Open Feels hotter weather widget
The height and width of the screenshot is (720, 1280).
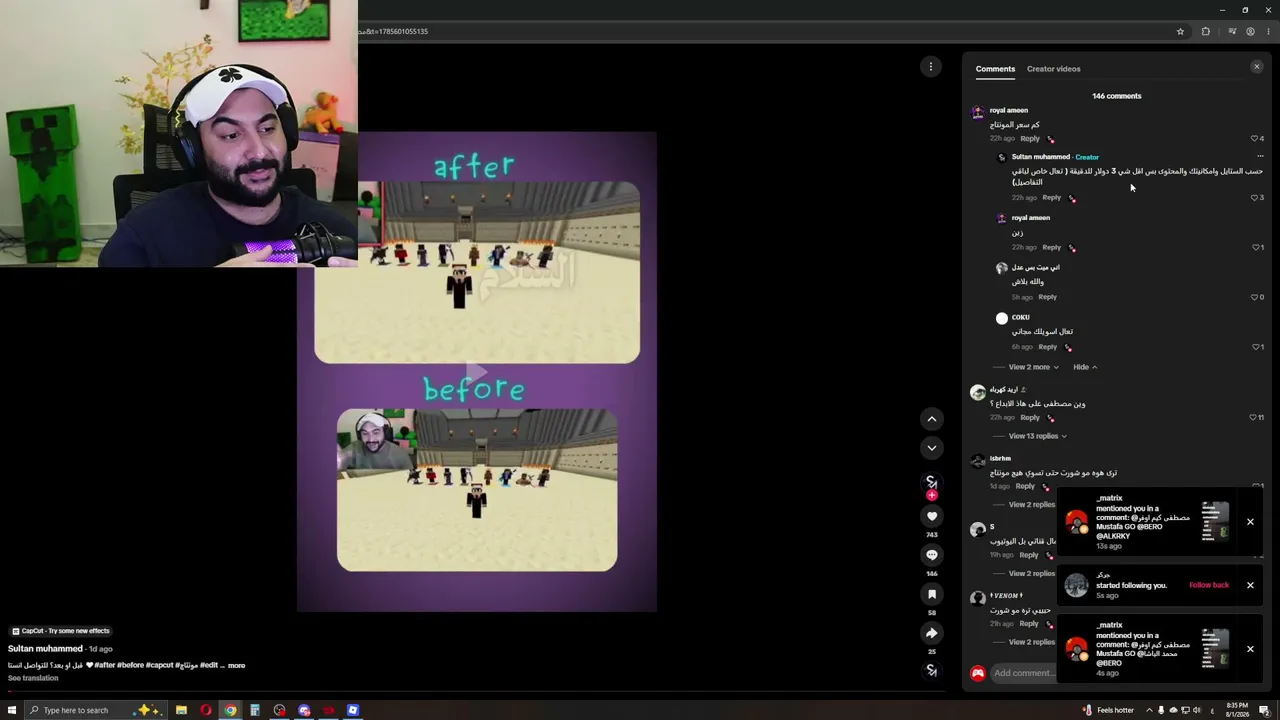tap(1108, 710)
